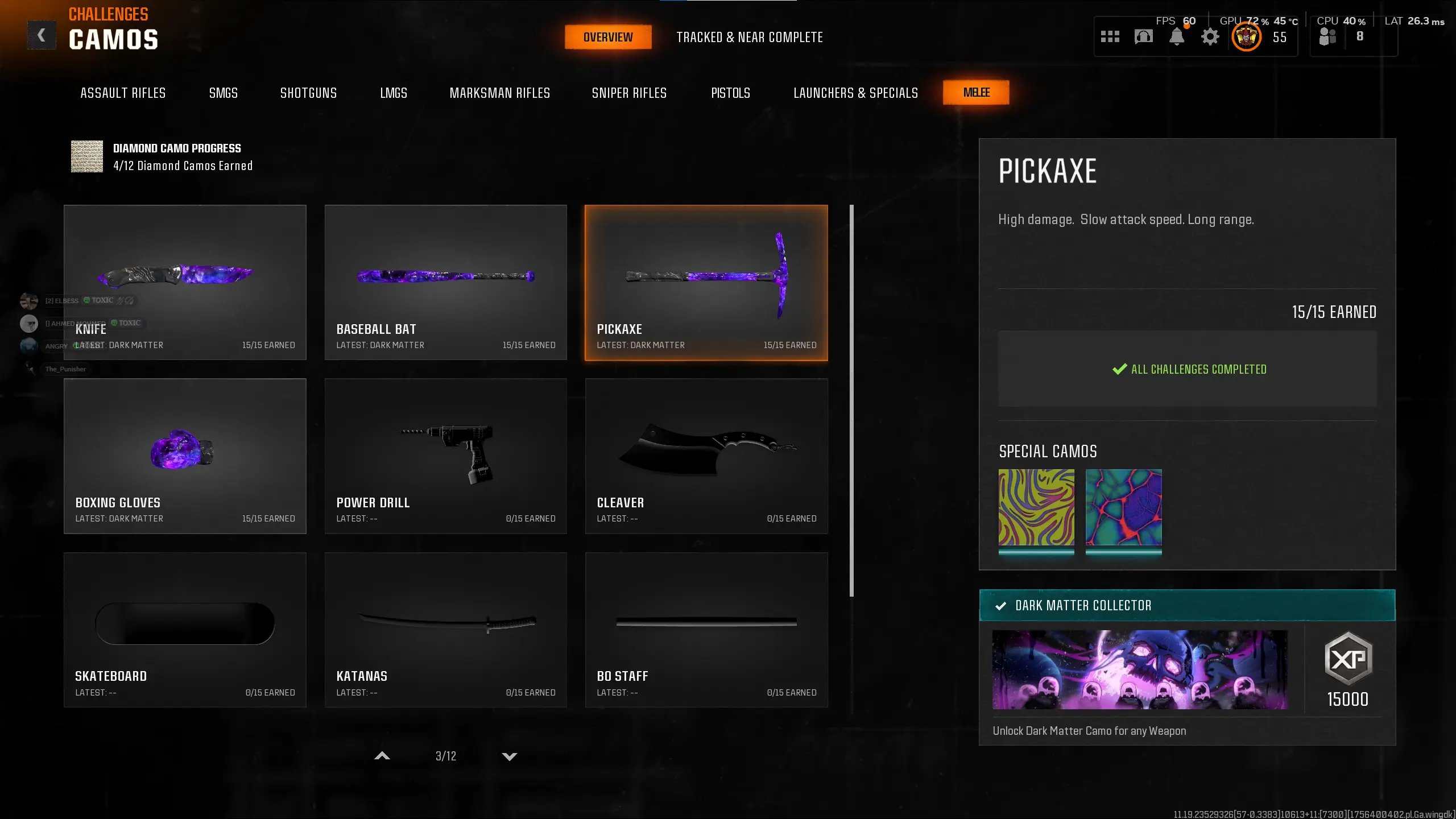This screenshot has height=819, width=1456.
Task: Click the back arrow beside Camos
Action: coord(42,36)
